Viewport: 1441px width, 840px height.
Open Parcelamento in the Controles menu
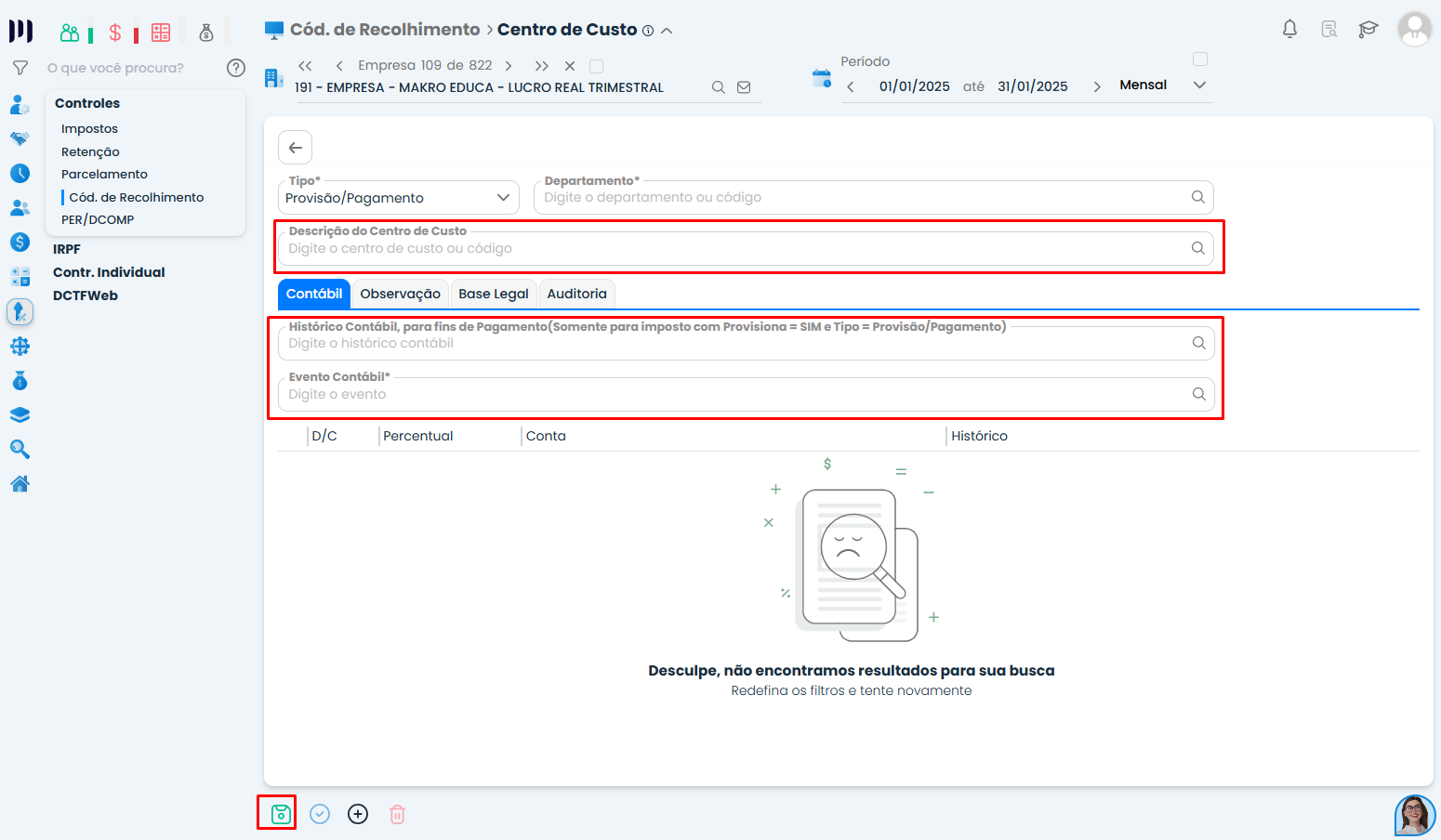click(104, 175)
